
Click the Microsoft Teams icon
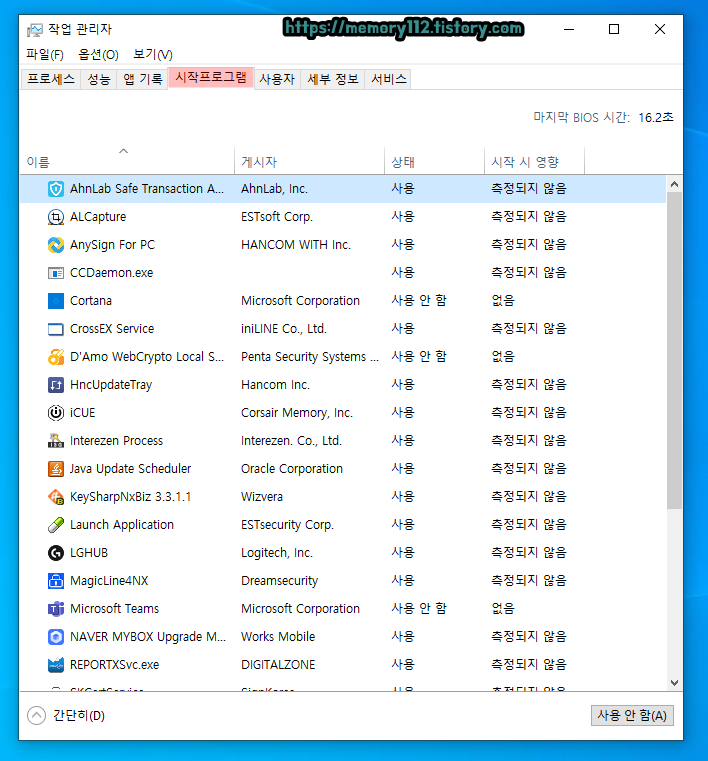tap(56, 609)
